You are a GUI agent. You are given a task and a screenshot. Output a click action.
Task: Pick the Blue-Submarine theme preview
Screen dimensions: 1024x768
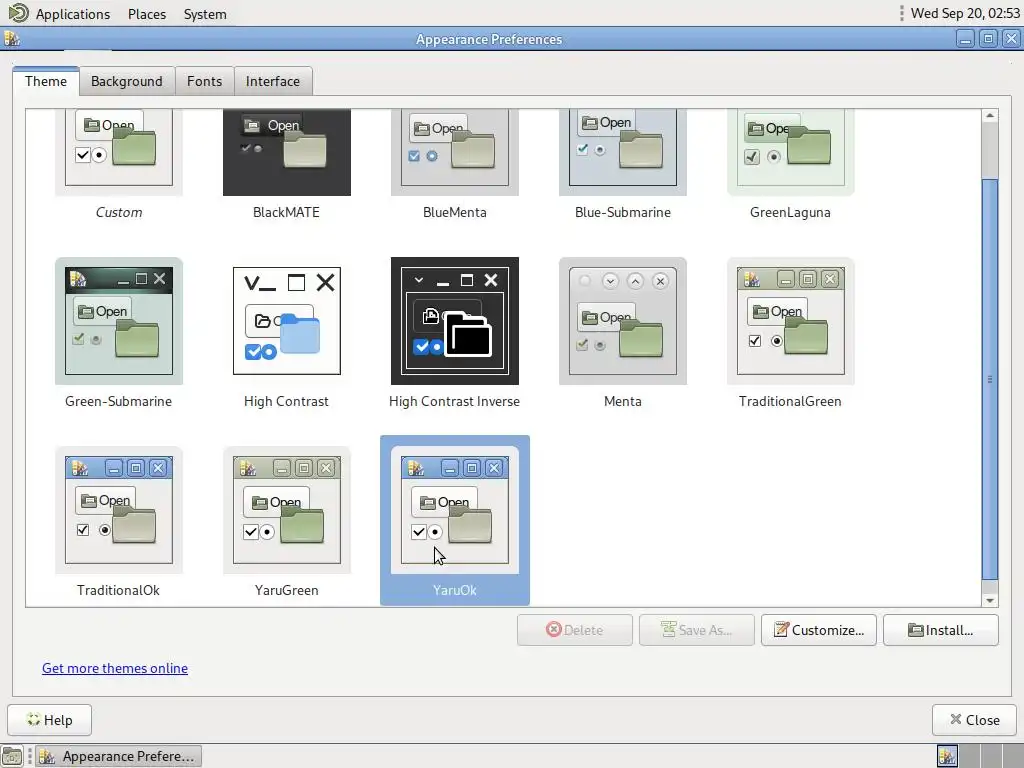(x=622, y=152)
